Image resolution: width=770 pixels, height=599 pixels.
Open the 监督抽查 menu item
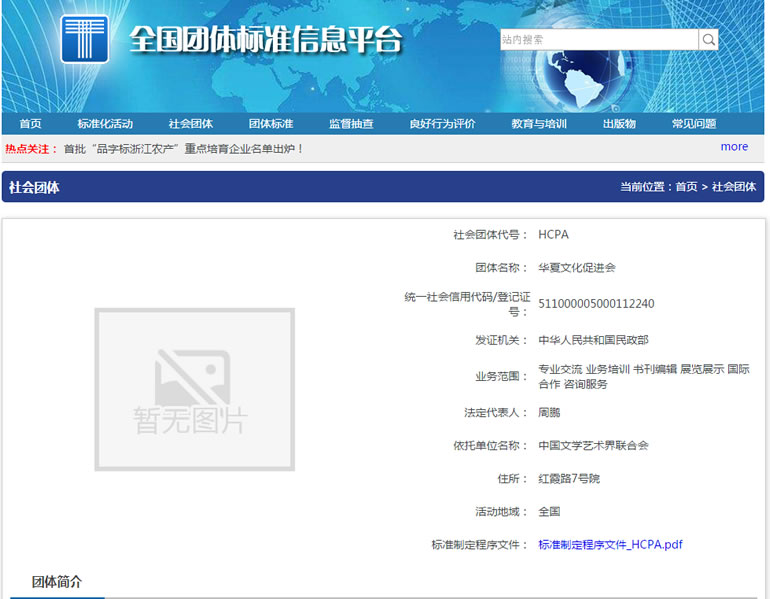click(351, 124)
